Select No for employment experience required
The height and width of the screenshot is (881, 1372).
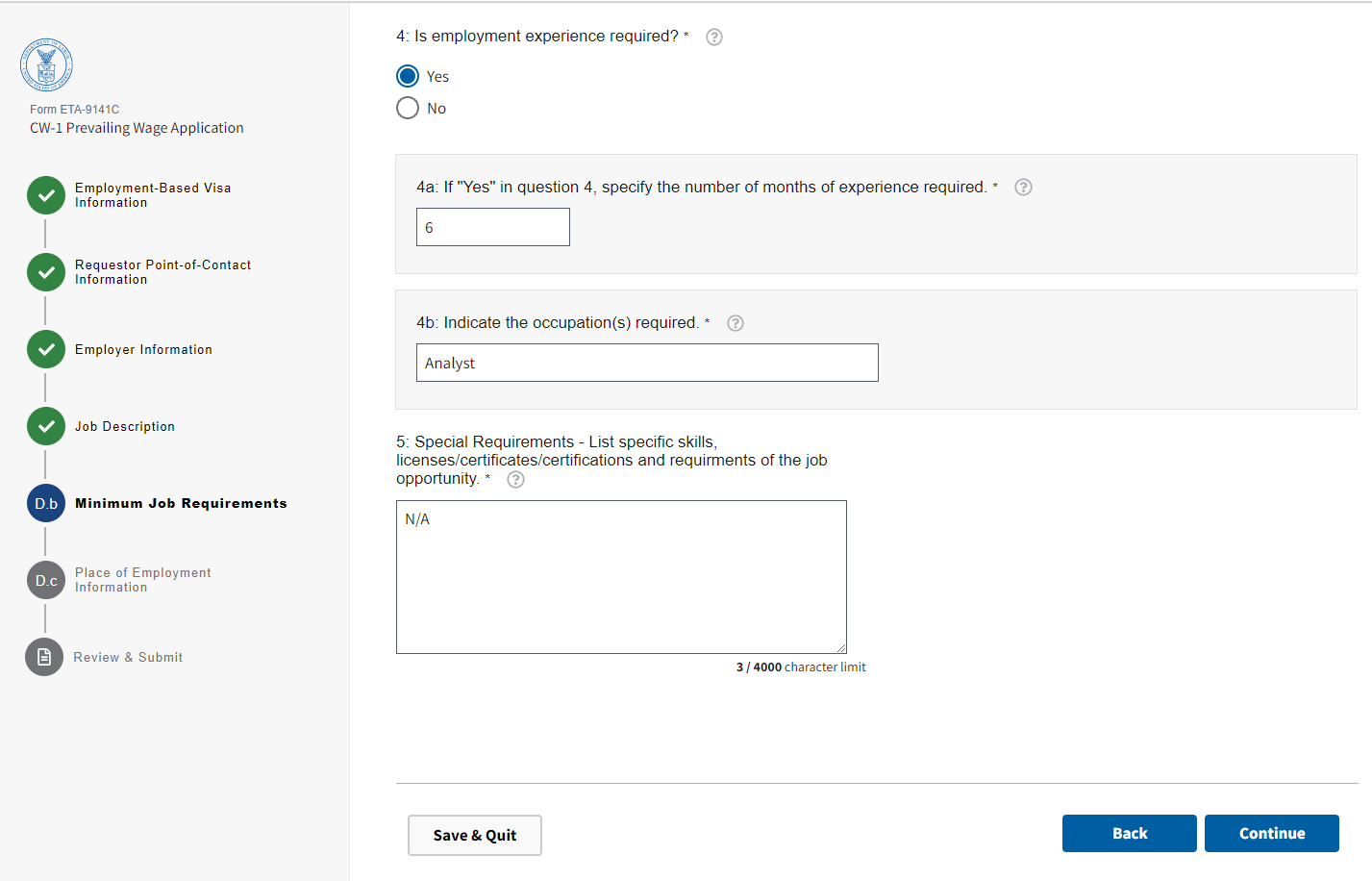click(408, 108)
